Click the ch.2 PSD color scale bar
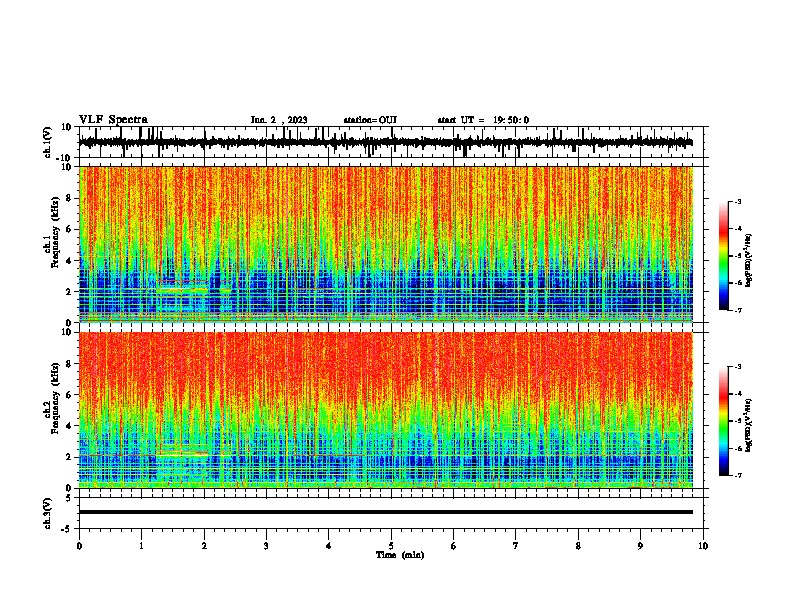Viewport: 792px width, 612px height. (x=723, y=421)
